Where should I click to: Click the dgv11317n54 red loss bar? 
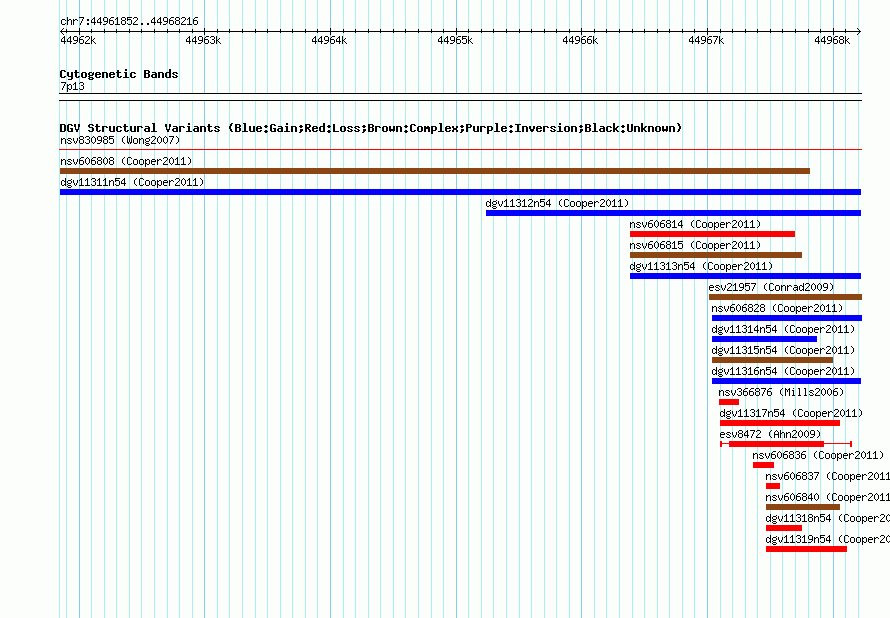pos(780,423)
